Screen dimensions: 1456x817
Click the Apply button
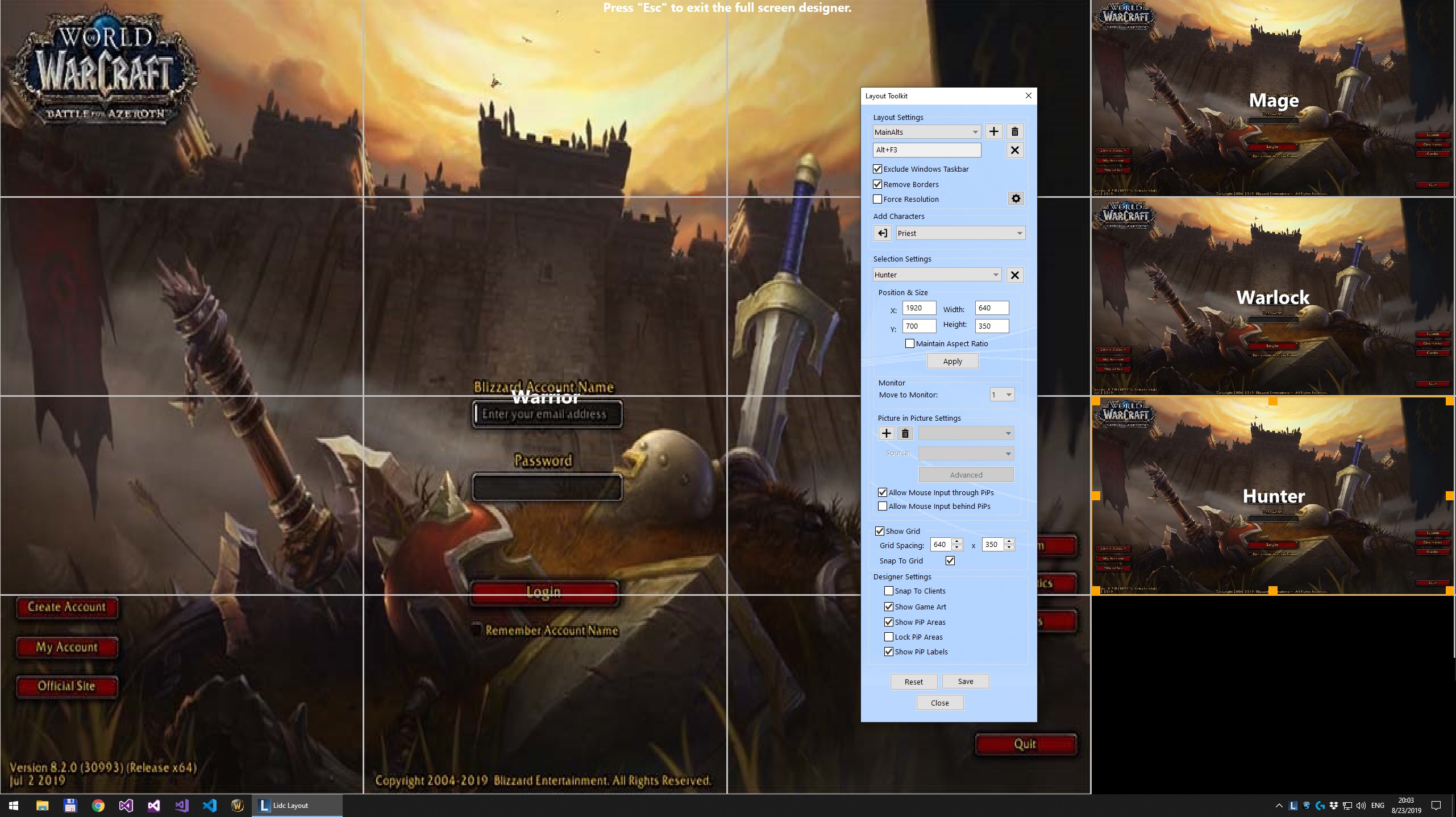pyautogui.click(x=952, y=361)
